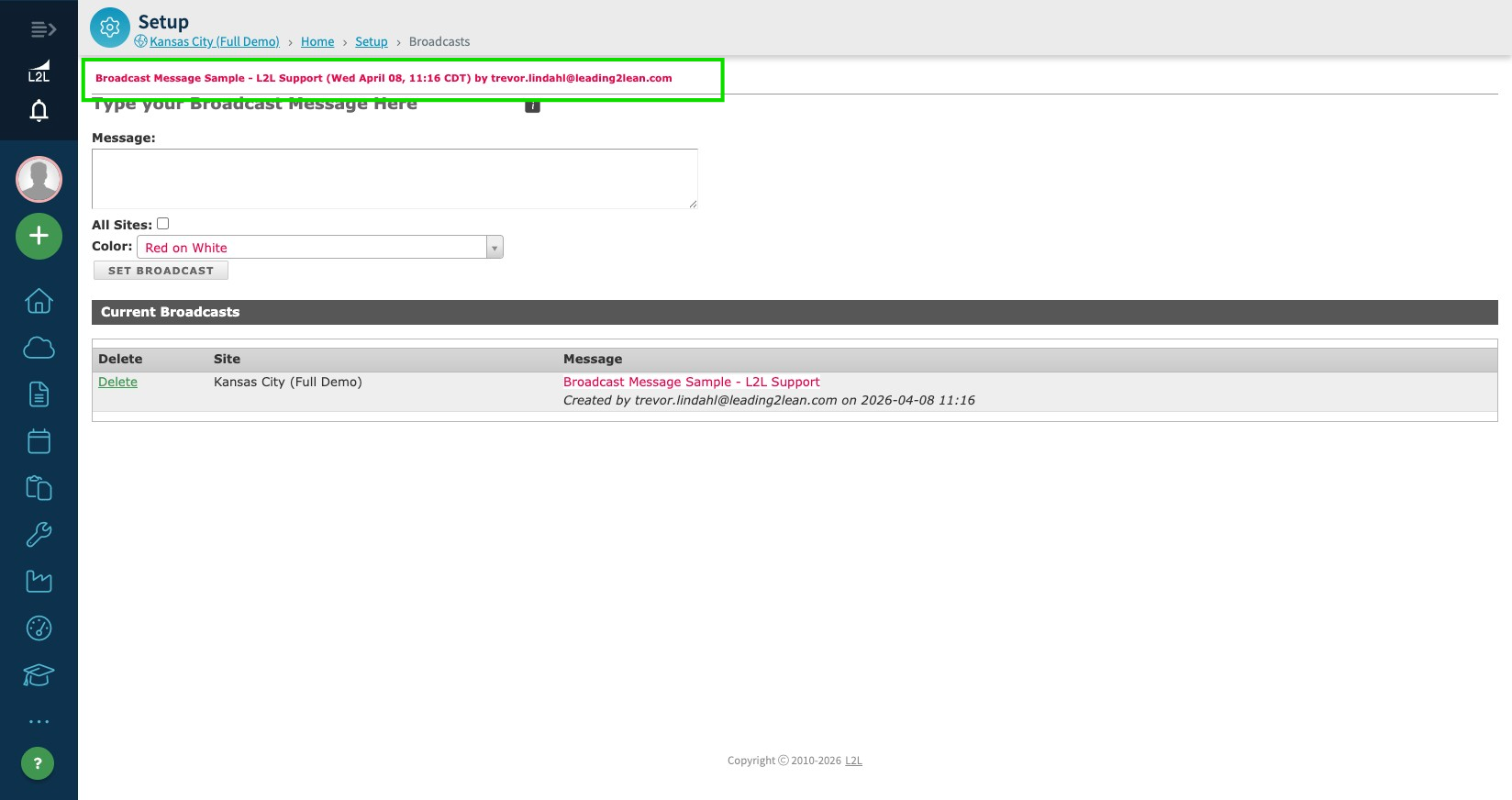Click the green help question mark
This screenshot has height=800, width=1512.
coord(38,763)
